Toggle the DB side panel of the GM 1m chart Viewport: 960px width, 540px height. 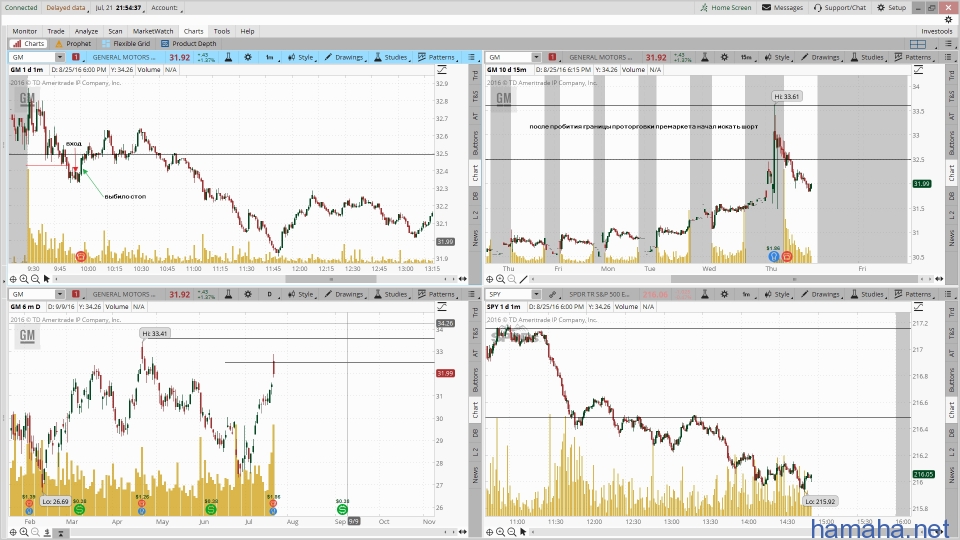476,196
